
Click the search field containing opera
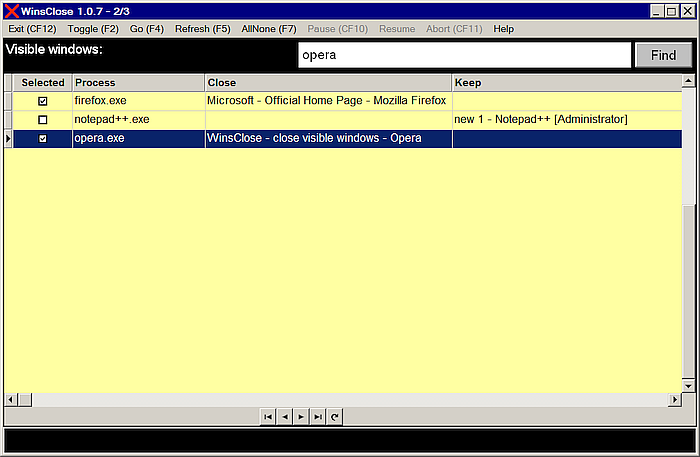(464, 56)
